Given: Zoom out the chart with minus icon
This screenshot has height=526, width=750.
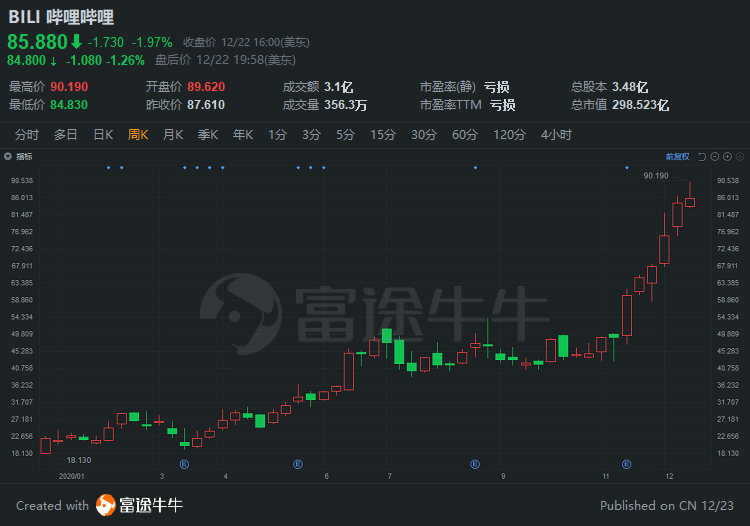Looking at the screenshot, I should (714, 157).
